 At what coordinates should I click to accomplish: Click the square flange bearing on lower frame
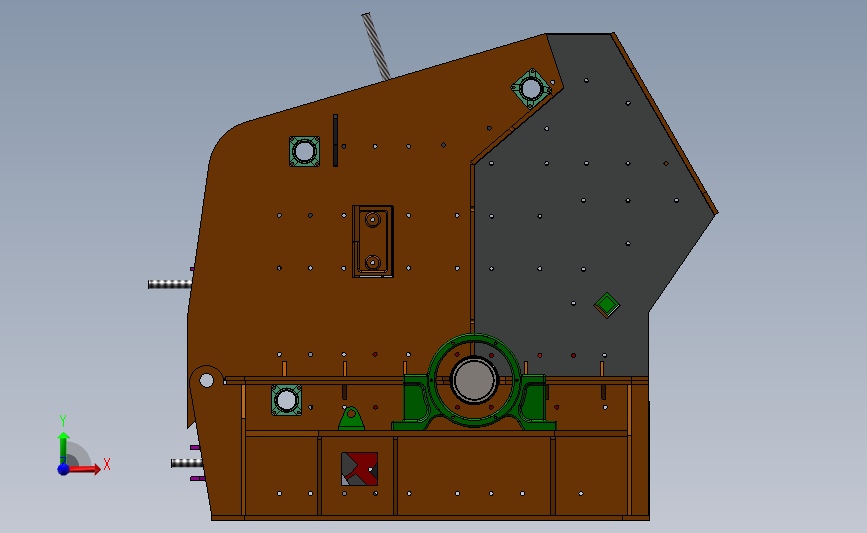coord(286,400)
